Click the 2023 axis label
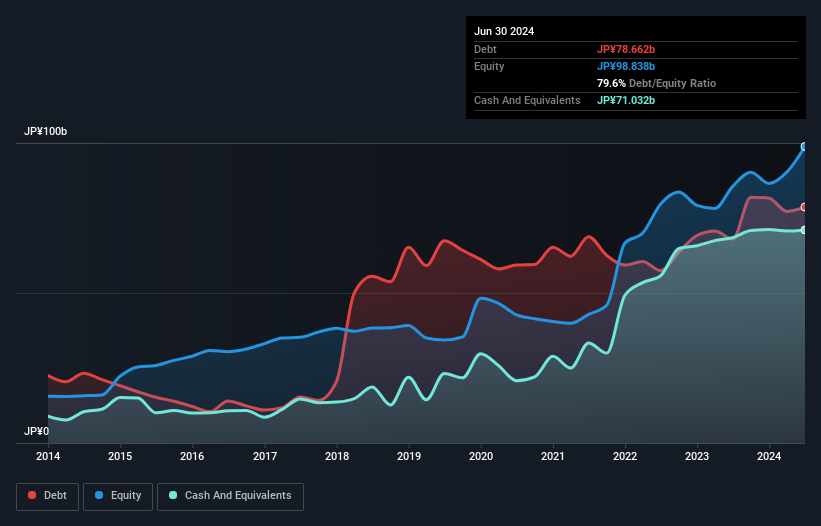This screenshot has height=526, width=821. [x=697, y=456]
